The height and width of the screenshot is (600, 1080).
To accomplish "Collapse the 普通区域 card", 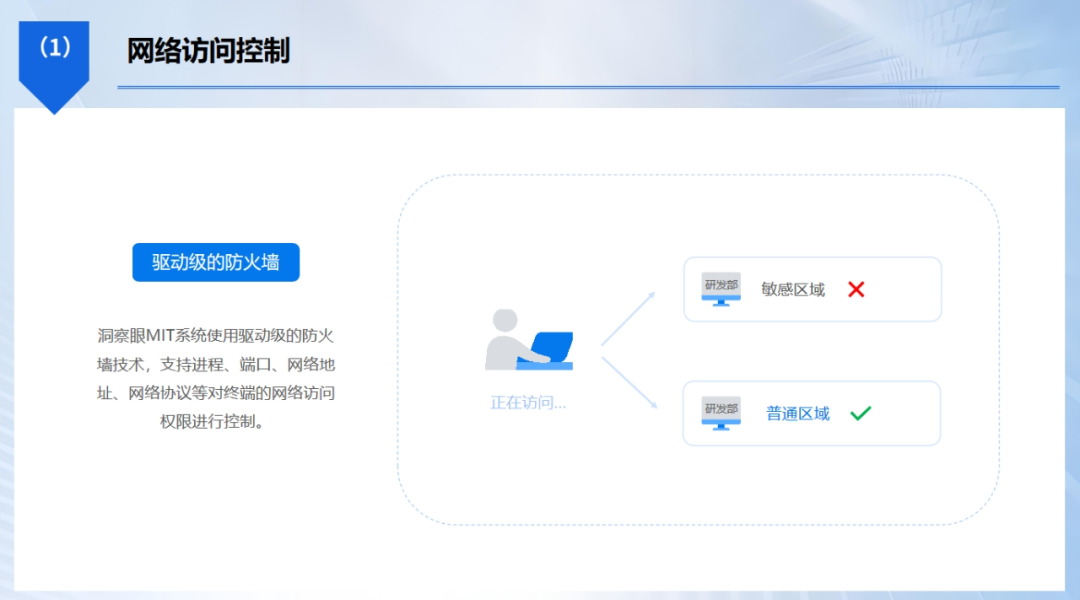I will pyautogui.click(x=811, y=413).
